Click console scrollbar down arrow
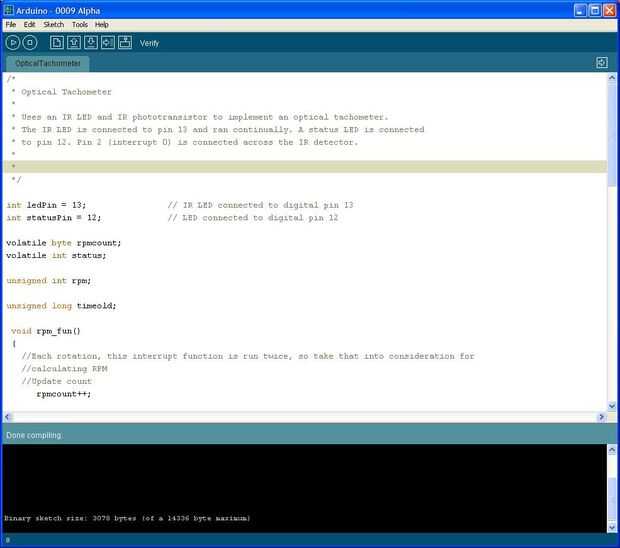 point(612,527)
